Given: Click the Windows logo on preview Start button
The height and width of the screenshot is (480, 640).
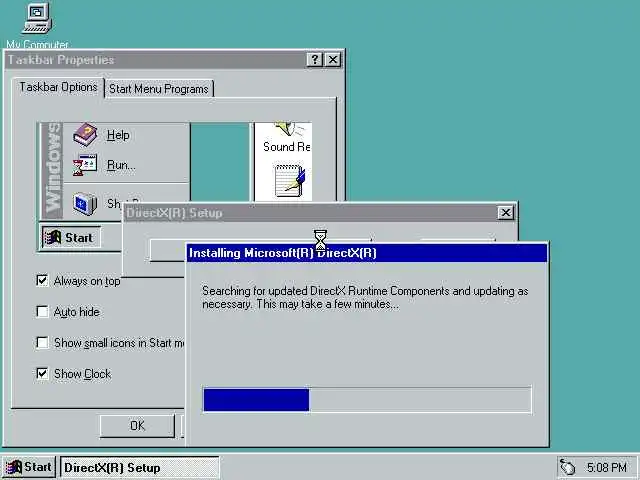Looking at the screenshot, I should tap(53, 238).
